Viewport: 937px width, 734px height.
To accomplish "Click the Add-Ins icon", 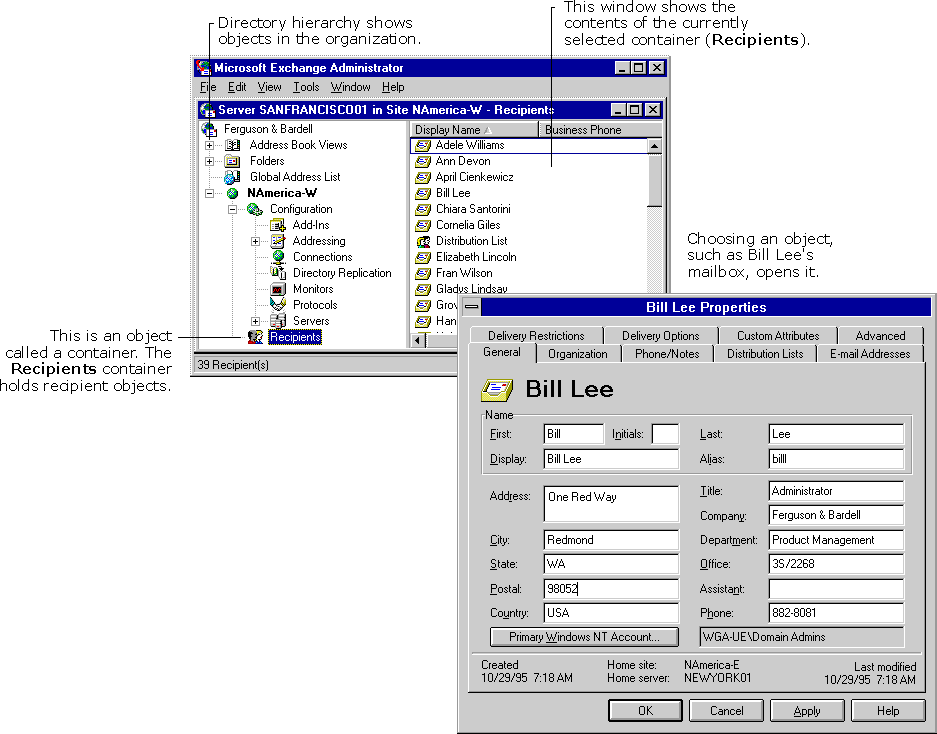I will click(x=278, y=225).
